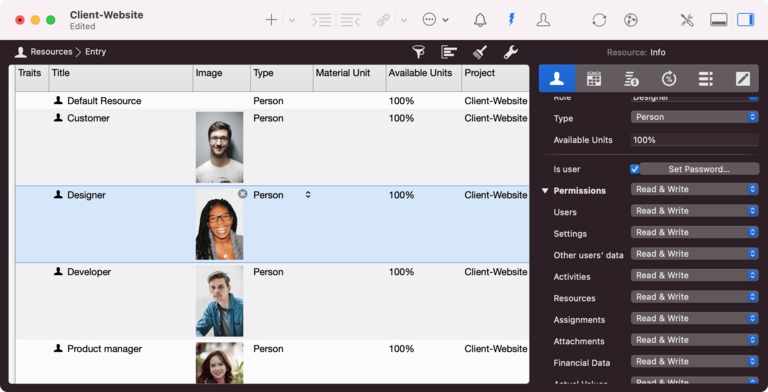Click the wrench icon above table
The width and height of the screenshot is (768, 392).
coord(511,52)
